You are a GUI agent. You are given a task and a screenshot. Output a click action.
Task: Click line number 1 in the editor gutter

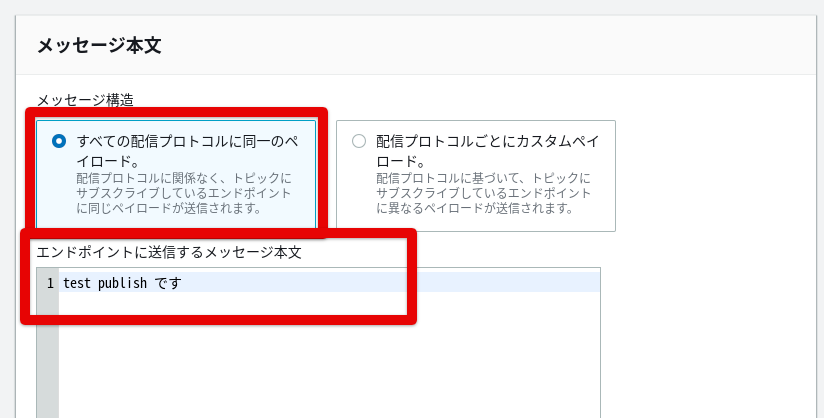pos(50,283)
